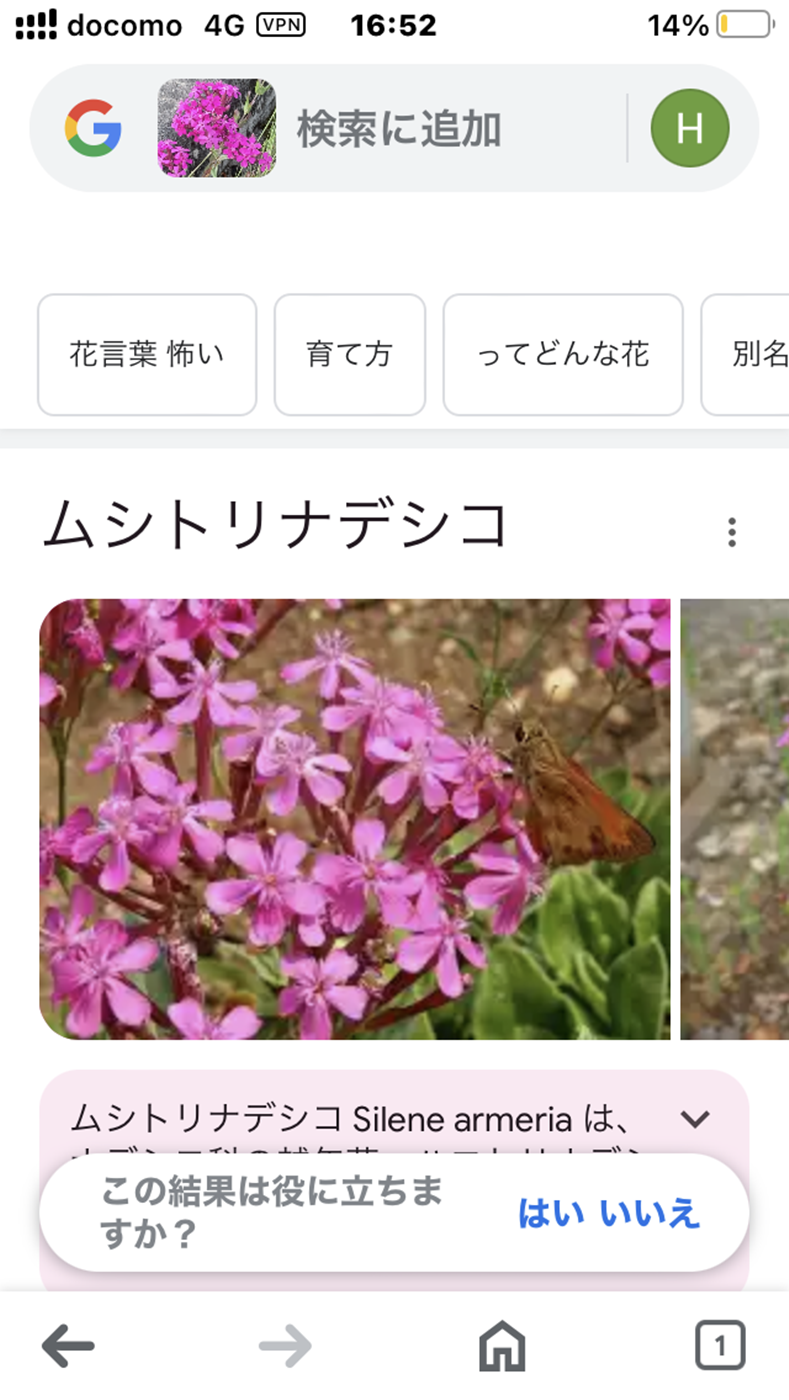789x1400 pixels.
Task: Open the green H account avatar
Action: [x=690, y=128]
